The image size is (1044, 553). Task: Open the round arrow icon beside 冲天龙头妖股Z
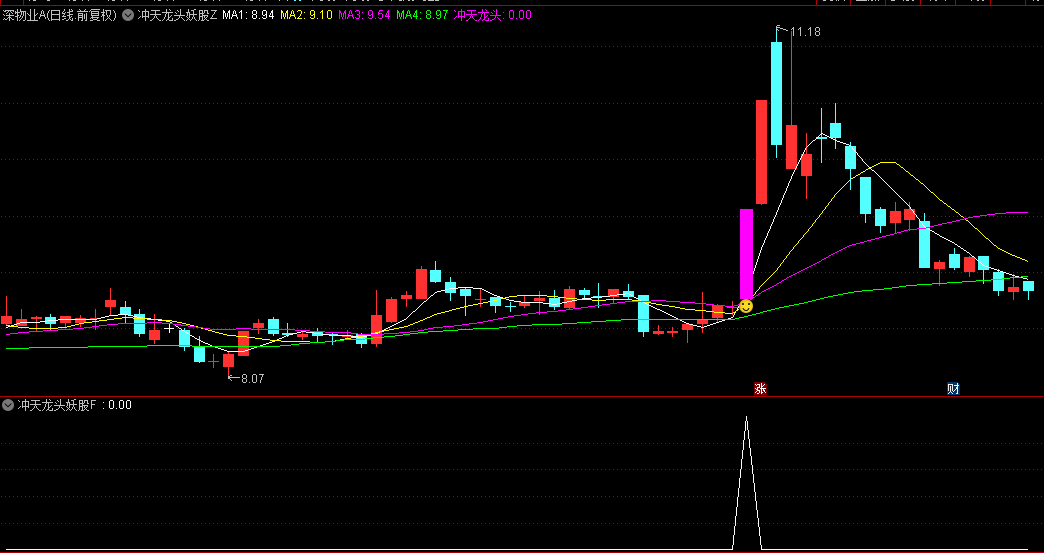[127, 15]
